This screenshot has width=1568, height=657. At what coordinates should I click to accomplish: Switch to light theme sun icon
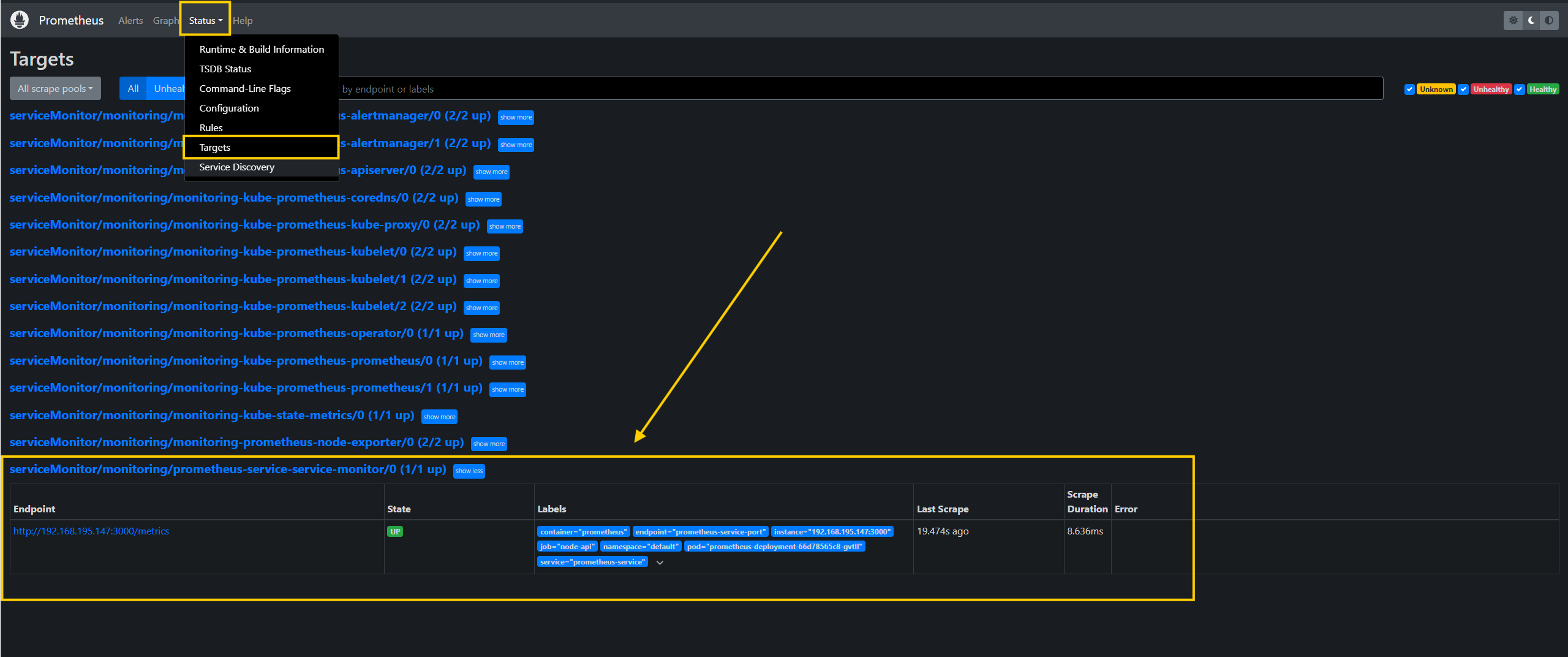(x=1513, y=20)
